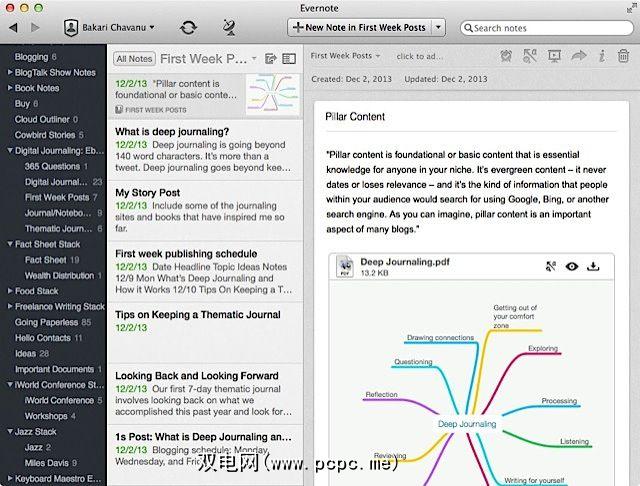640x486 pixels.
Task: Click New Note in First Week Posts
Action: point(360,27)
